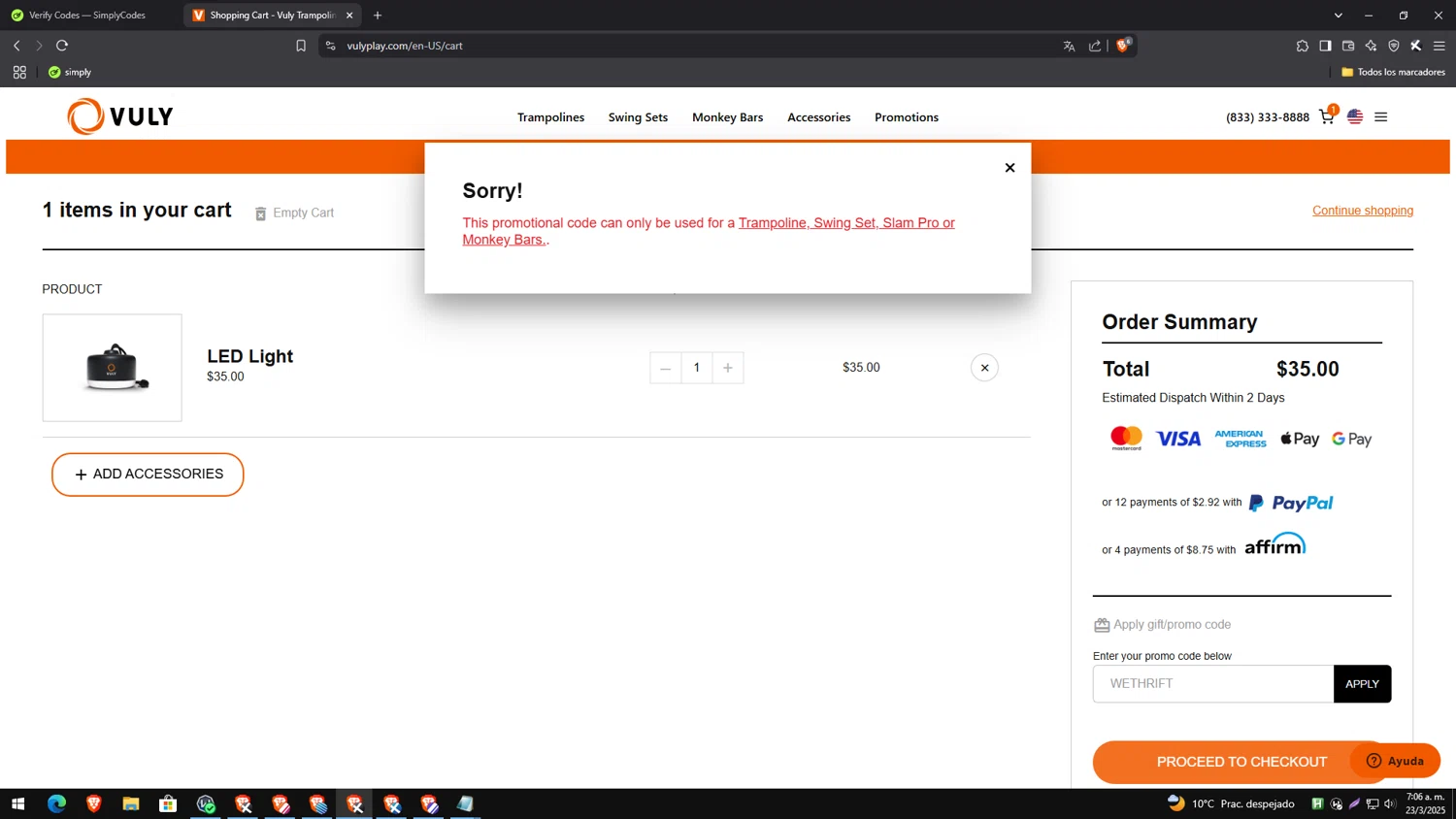Open a new browser tab
The height and width of the screenshot is (819, 1456).
(x=378, y=16)
